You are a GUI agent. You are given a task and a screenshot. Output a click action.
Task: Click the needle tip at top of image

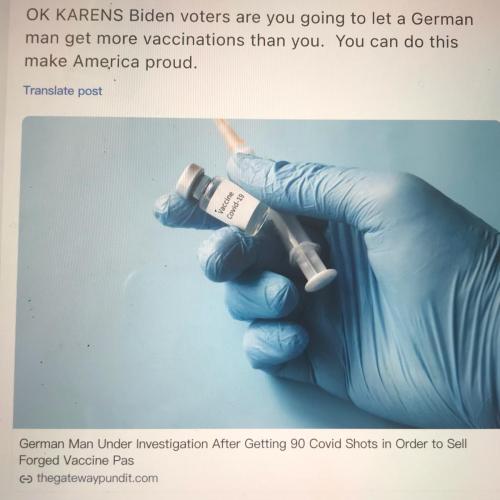click(230, 135)
